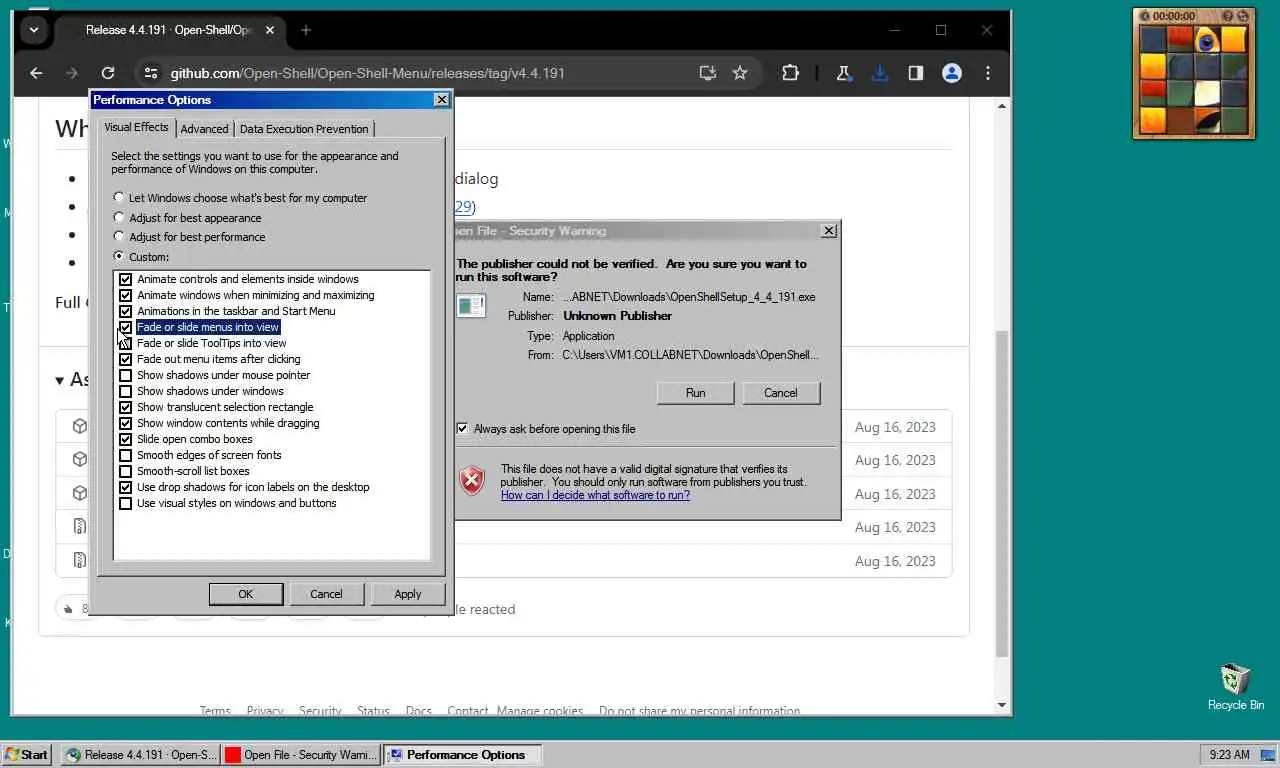Click the install app icon in address bar
This screenshot has width=1280, height=768.
tap(707, 73)
